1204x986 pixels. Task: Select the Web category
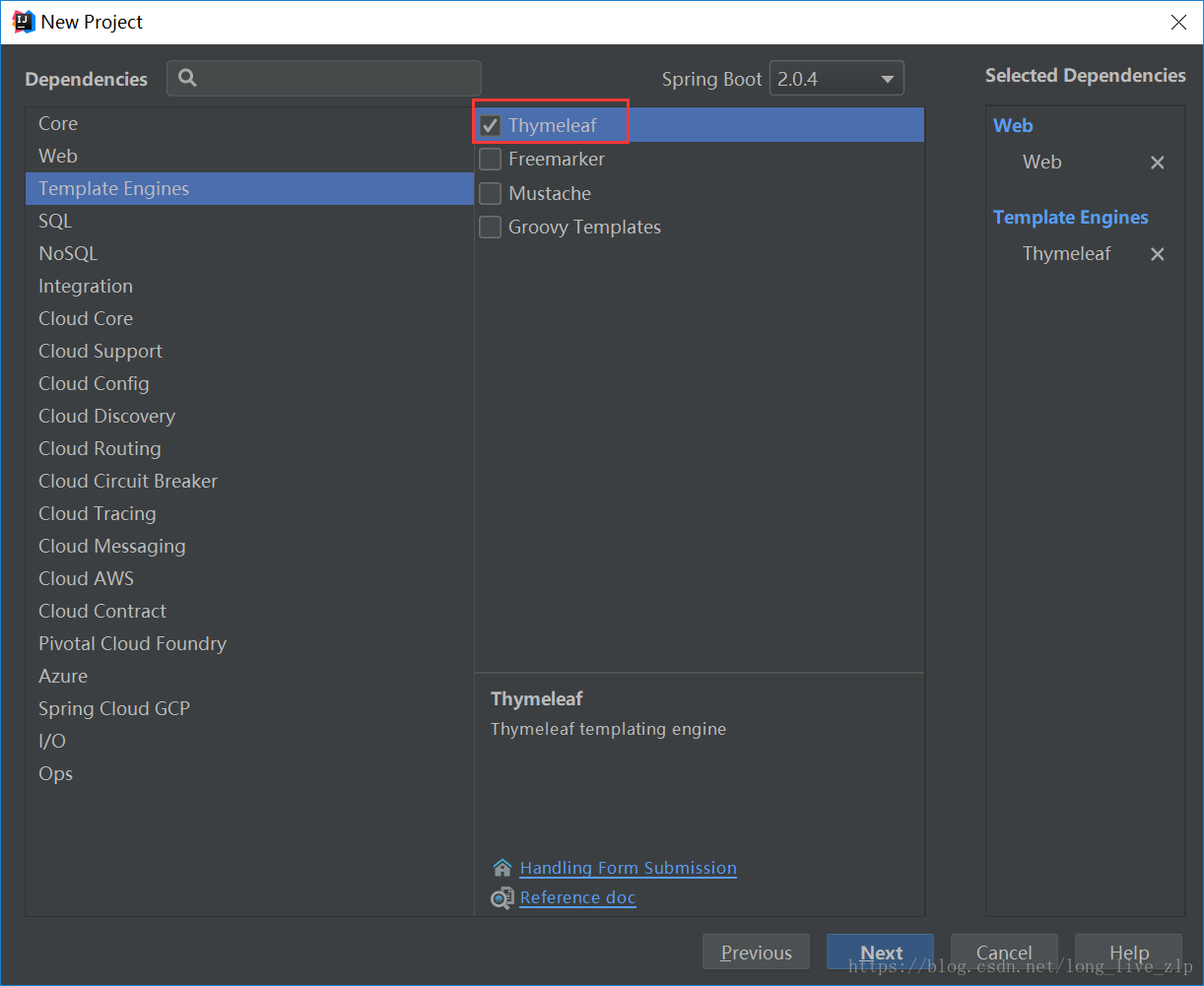(x=249, y=156)
